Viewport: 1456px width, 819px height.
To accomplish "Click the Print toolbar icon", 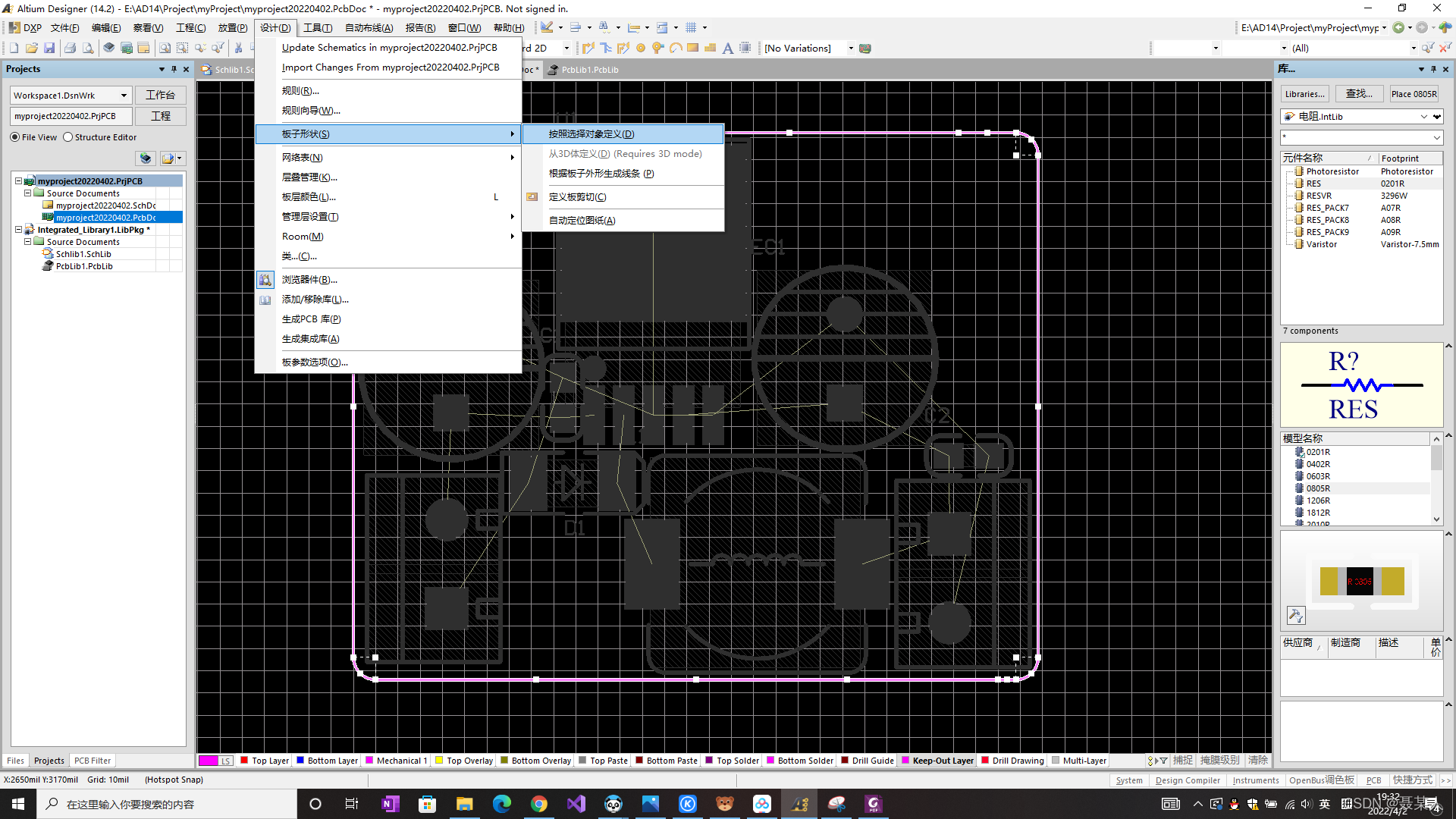I will click(70, 48).
